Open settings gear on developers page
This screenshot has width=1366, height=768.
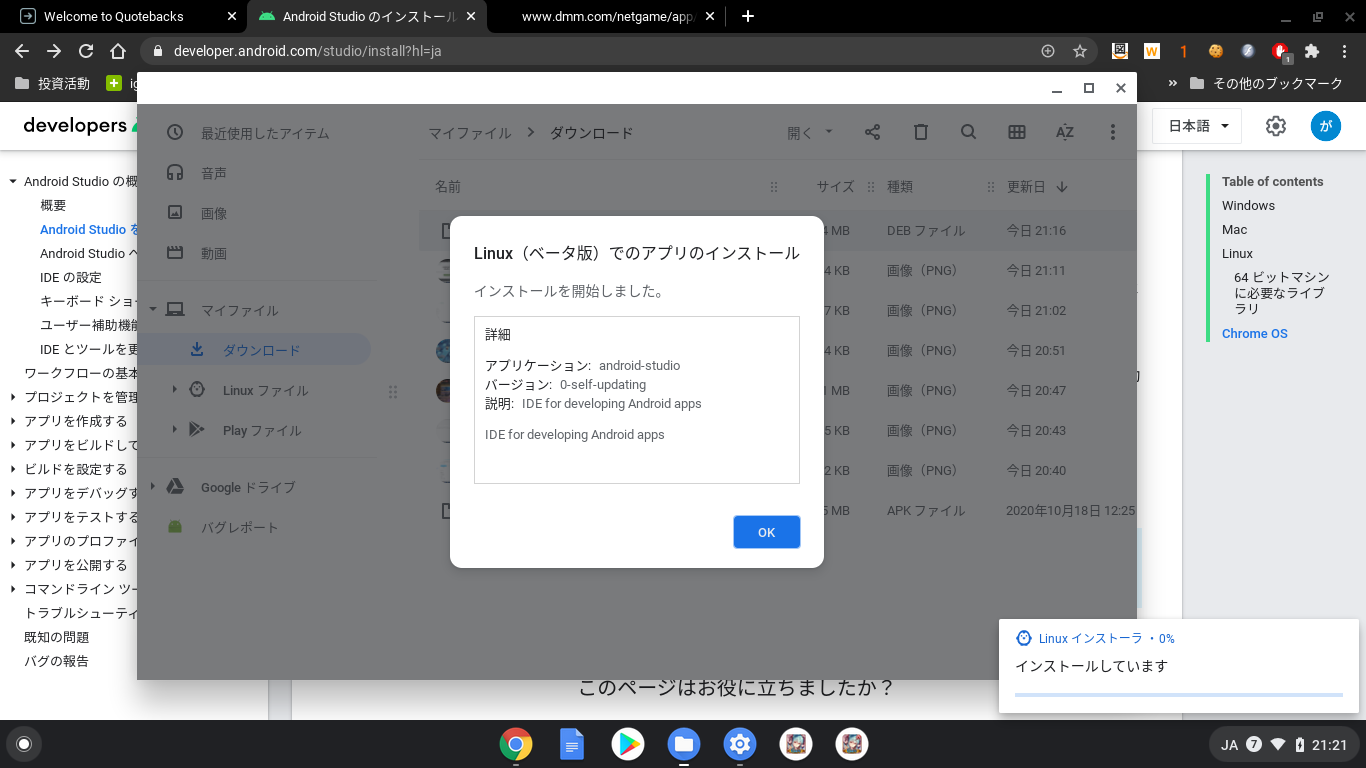1275,126
